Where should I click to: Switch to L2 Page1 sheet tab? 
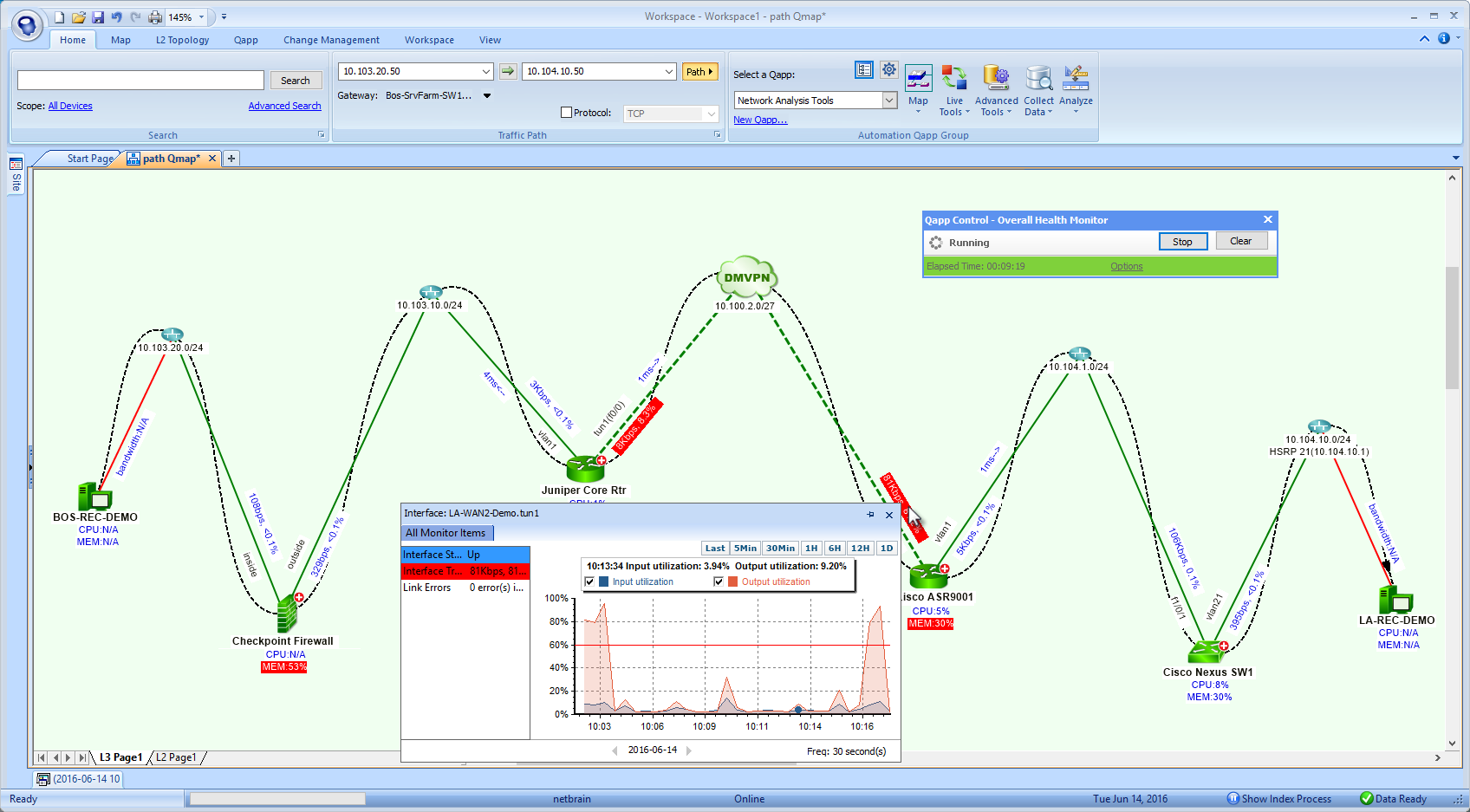pyautogui.click(x=176, y=757)
